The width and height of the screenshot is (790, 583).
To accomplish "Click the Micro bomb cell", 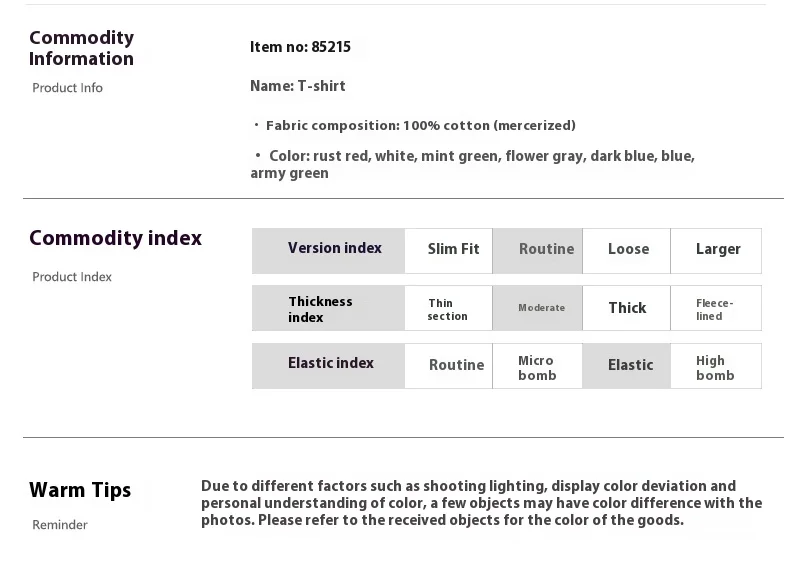I will (538, 367).
